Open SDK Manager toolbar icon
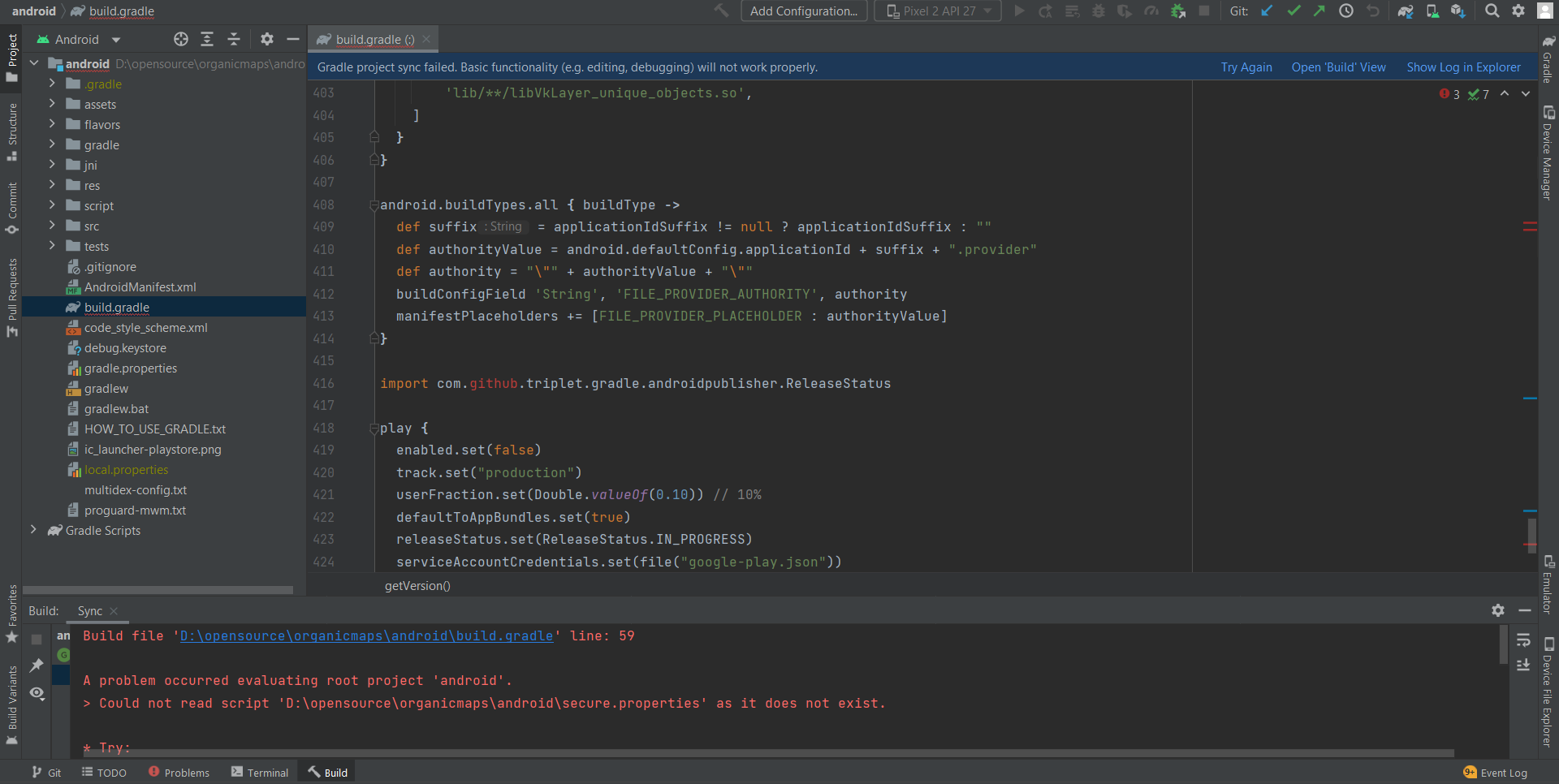This screenshot has height=784, width=1559. click(1458, 11)
